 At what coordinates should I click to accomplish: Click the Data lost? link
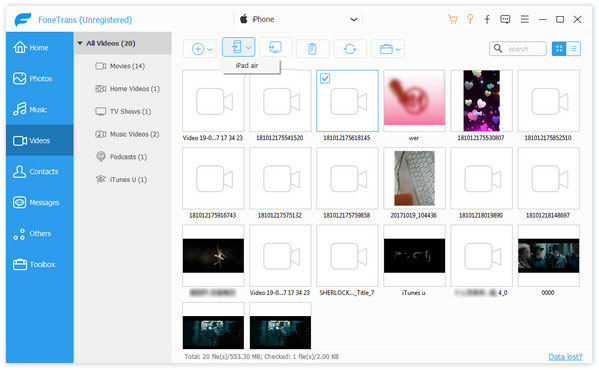[x=565, y=357]
